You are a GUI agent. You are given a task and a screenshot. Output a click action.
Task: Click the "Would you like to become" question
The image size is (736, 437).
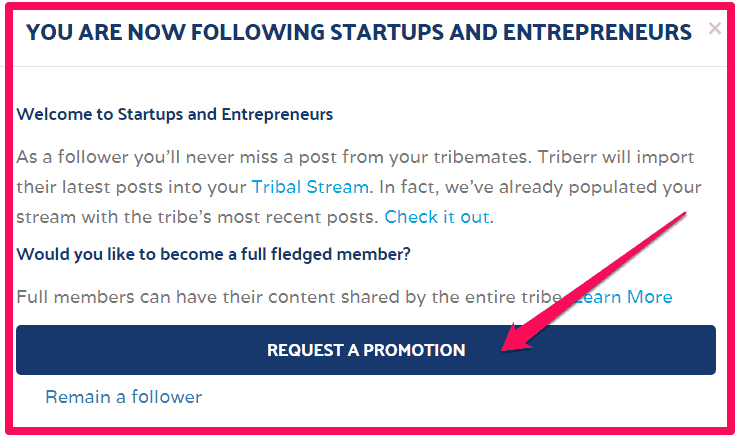pyautogui.click(x=213, y=254)
